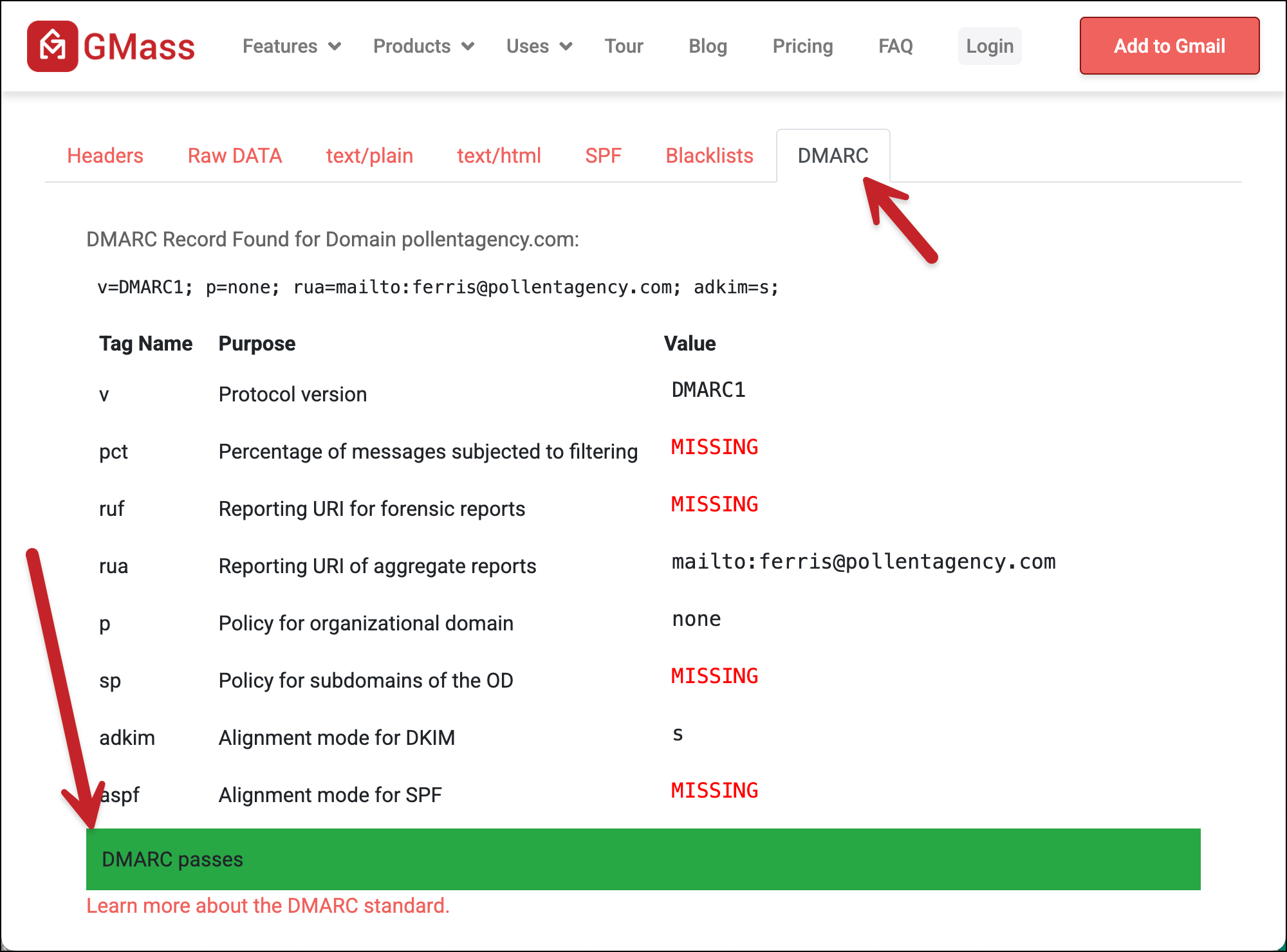Open the Tour page
The image size is (1287, 952).
[x=624, y=46]
